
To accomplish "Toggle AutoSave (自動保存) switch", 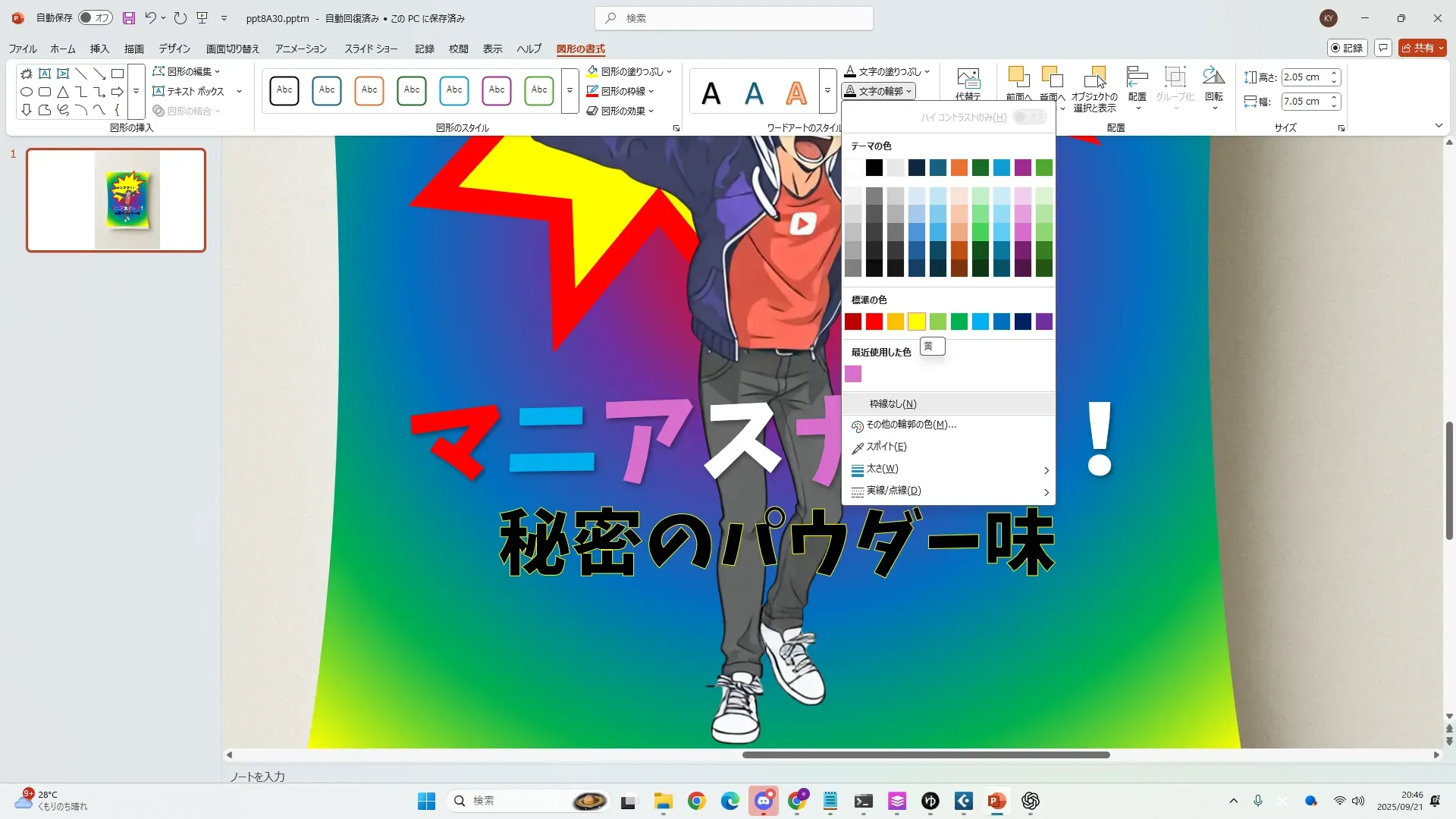I will pyautogui.click(x=96, y=18).
